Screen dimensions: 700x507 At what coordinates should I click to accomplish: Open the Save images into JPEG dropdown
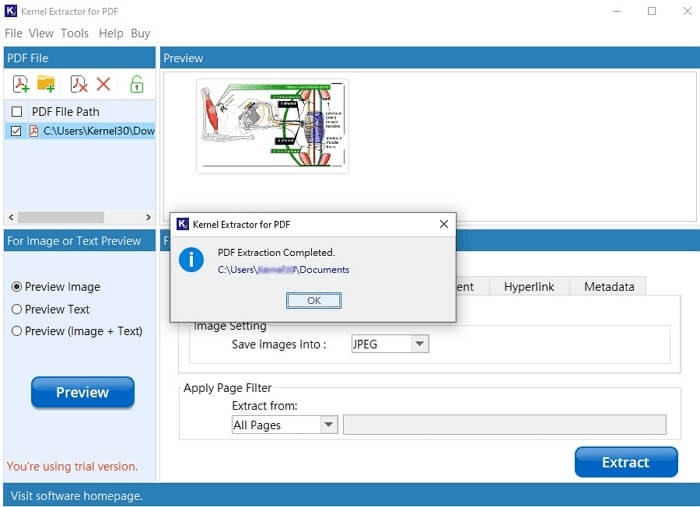tap(390, 344)
